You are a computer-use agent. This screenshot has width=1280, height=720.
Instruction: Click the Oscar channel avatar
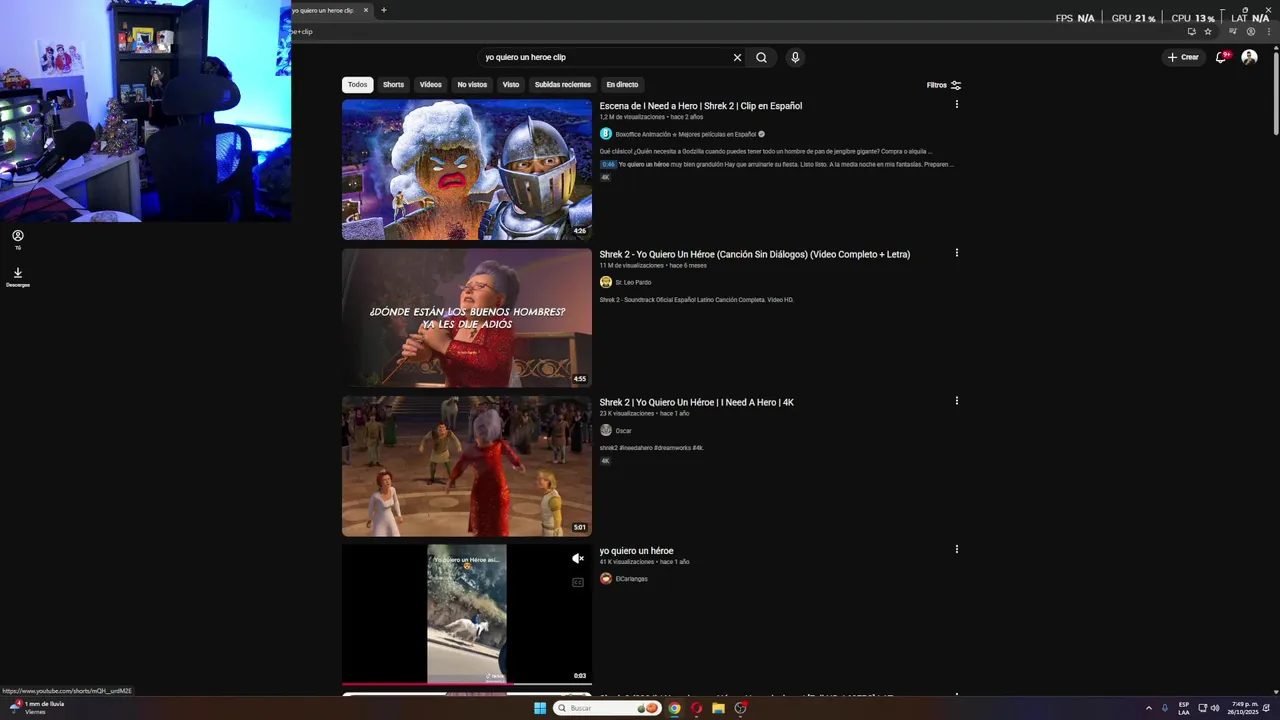point(605,430)
